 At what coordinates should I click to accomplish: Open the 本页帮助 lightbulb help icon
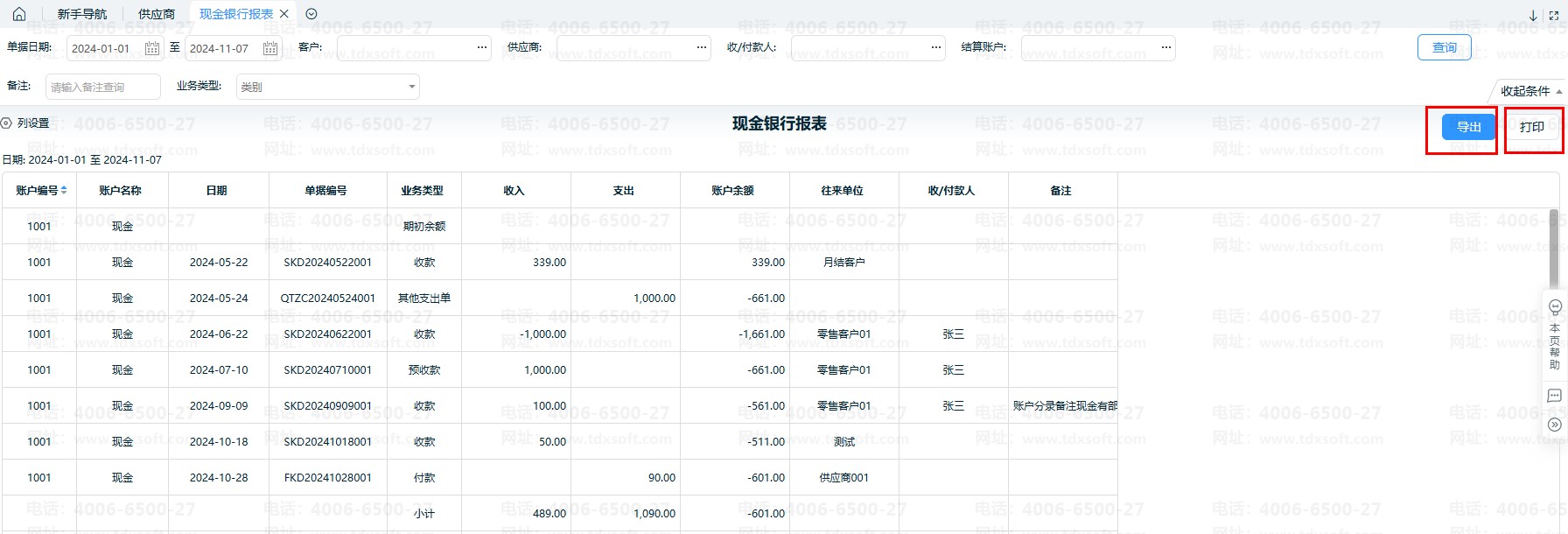(1555, 307)
